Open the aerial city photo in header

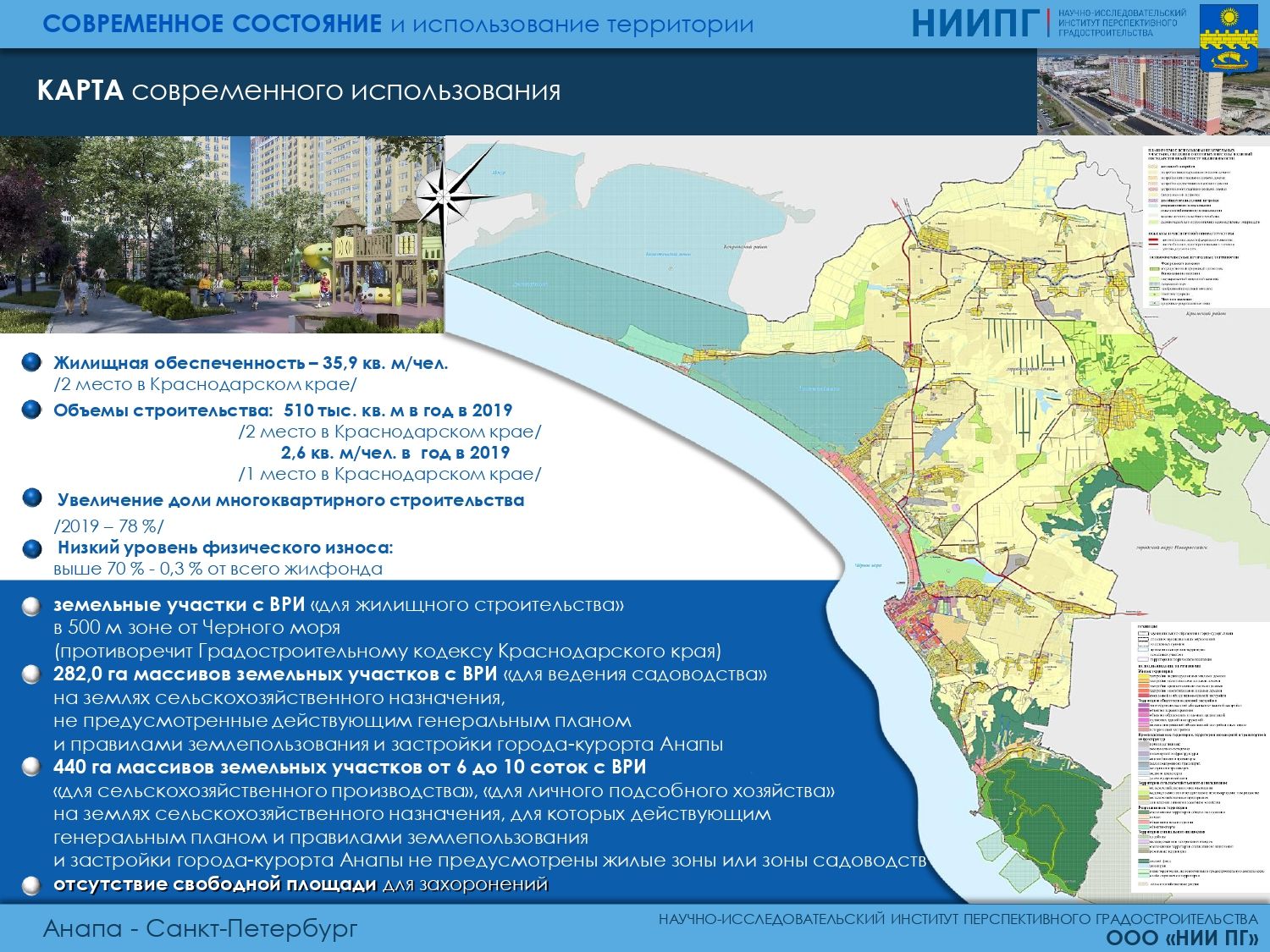pyautogui.click(x=1116, y=91)
